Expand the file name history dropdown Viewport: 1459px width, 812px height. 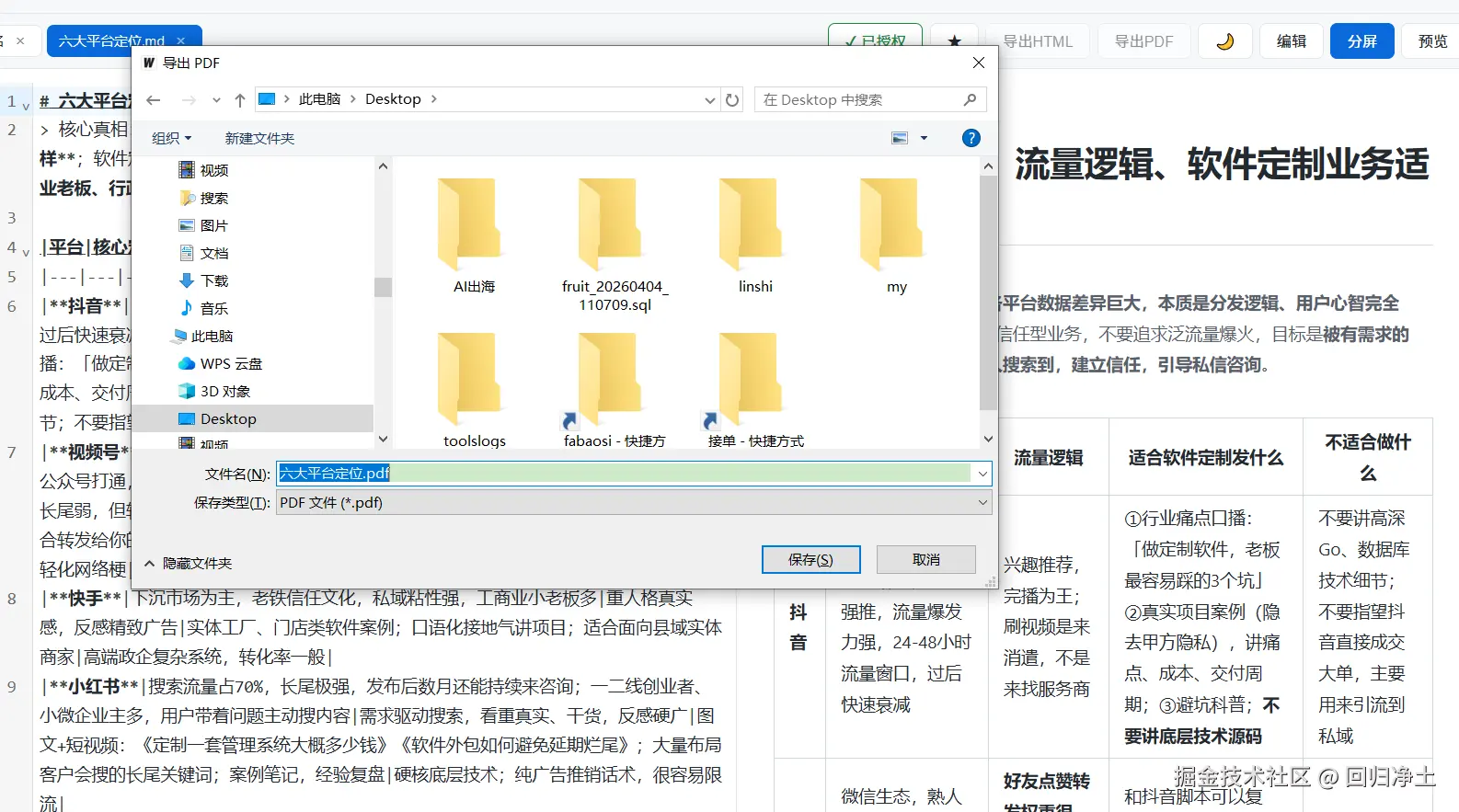[982, 474]
